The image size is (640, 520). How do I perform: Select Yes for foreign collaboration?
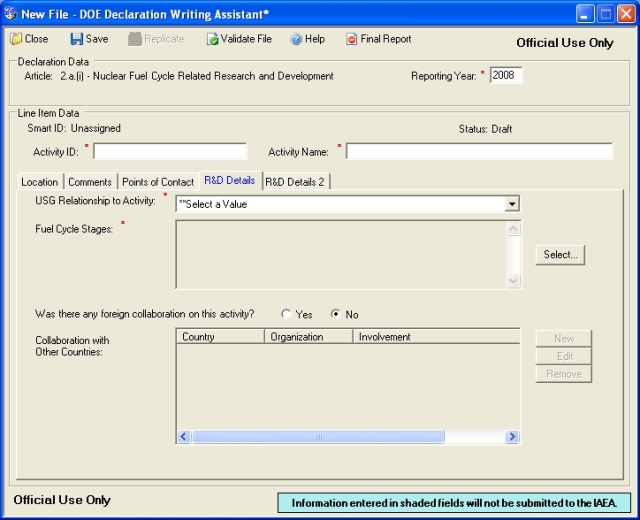coord(287,314)
